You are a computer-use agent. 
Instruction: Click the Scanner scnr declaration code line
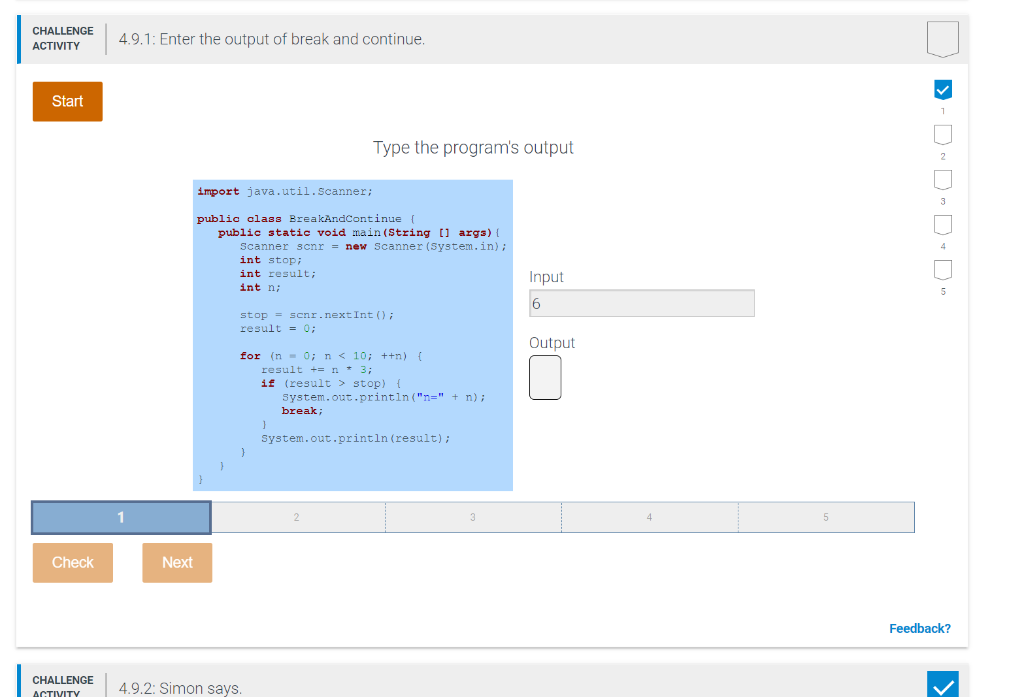(373, 246)
